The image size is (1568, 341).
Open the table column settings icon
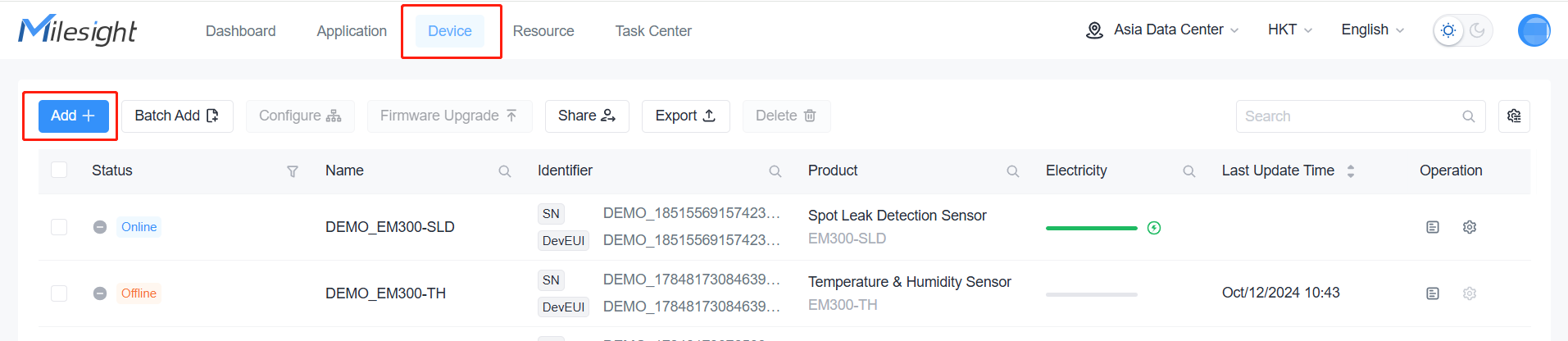pyautogui.click(x=1514, y=116)
